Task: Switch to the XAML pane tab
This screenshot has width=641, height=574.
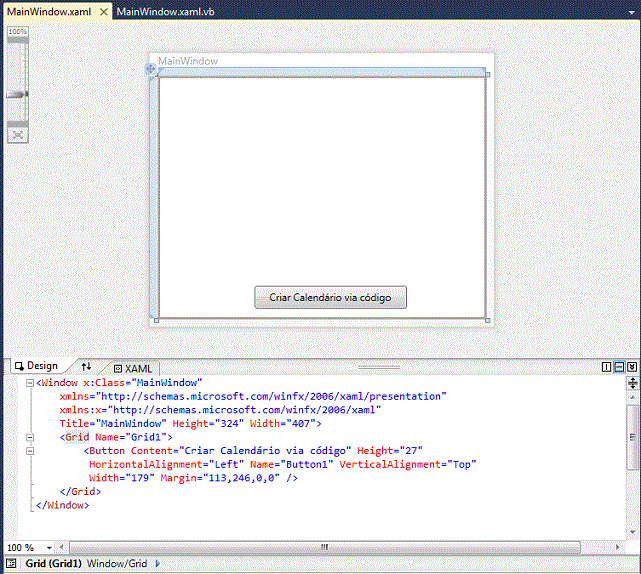Action: (x=133, y=368)
